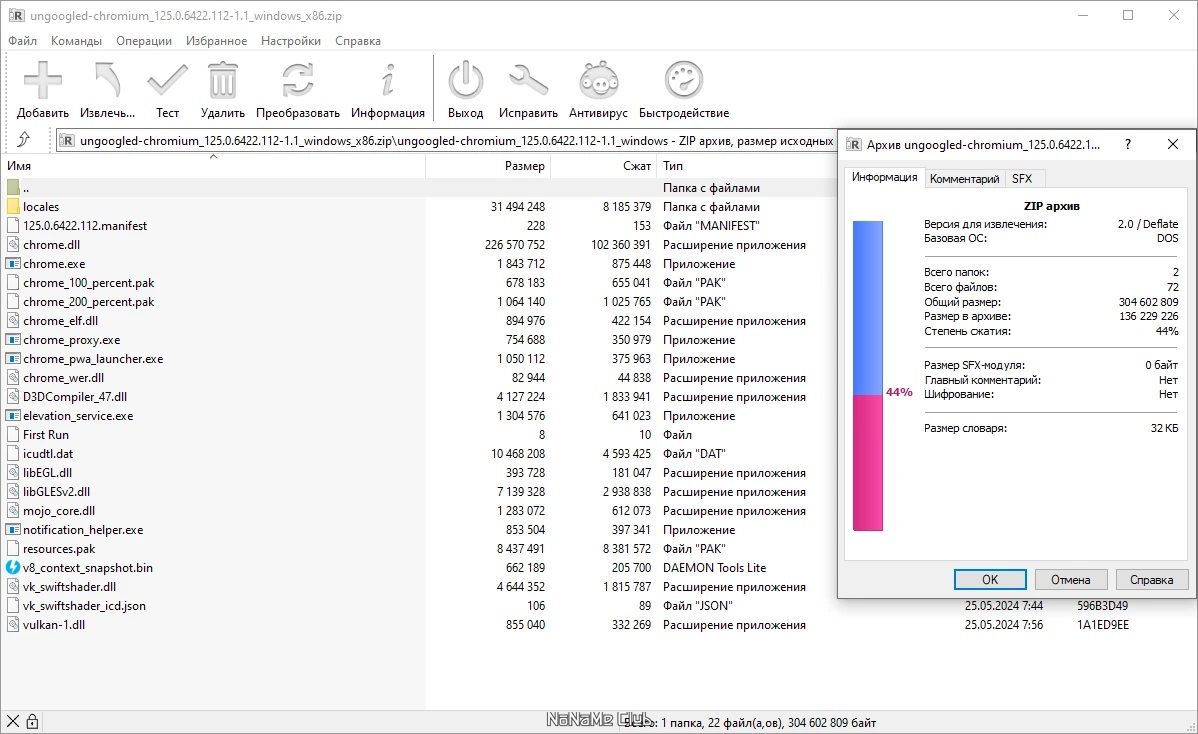Click the 44% compression ratio bar

pyautogui.click(x=868, y=376)
